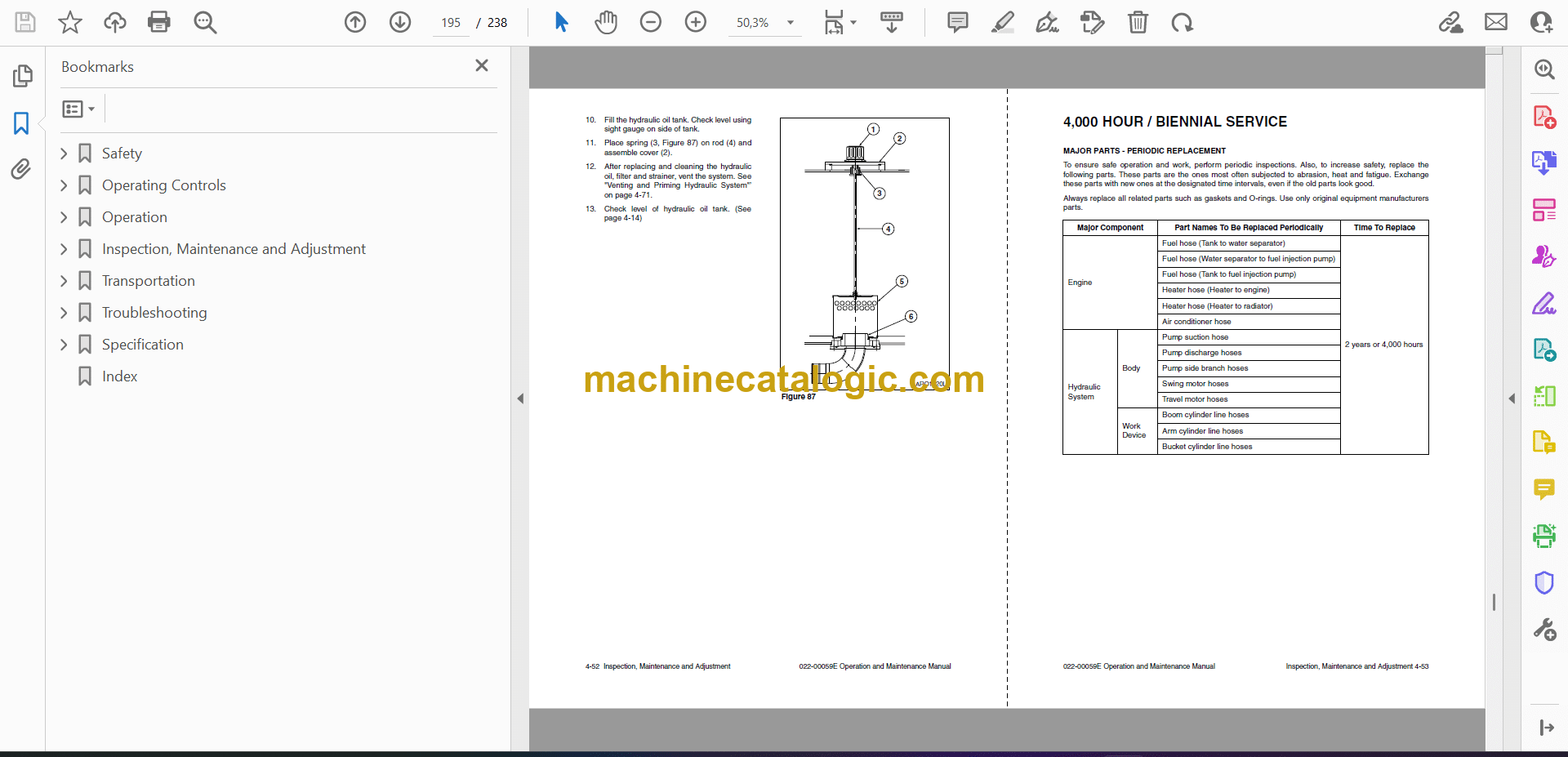Toggle the Page Thumbnails panel
This screenshot has width=1568, height=757.
coord(21,76)
